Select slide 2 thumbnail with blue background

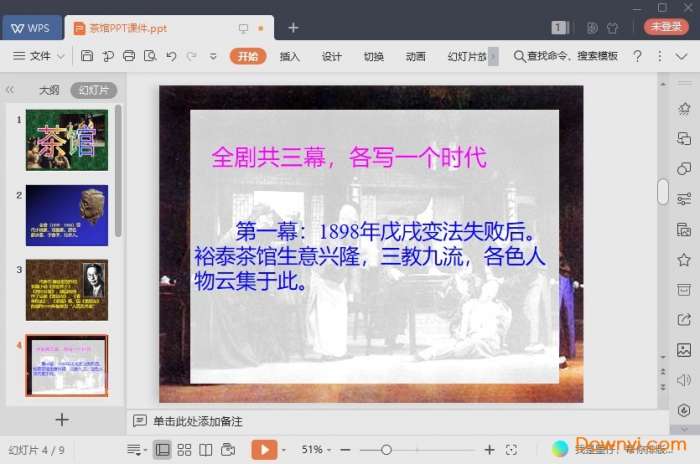tap(67, 215)
